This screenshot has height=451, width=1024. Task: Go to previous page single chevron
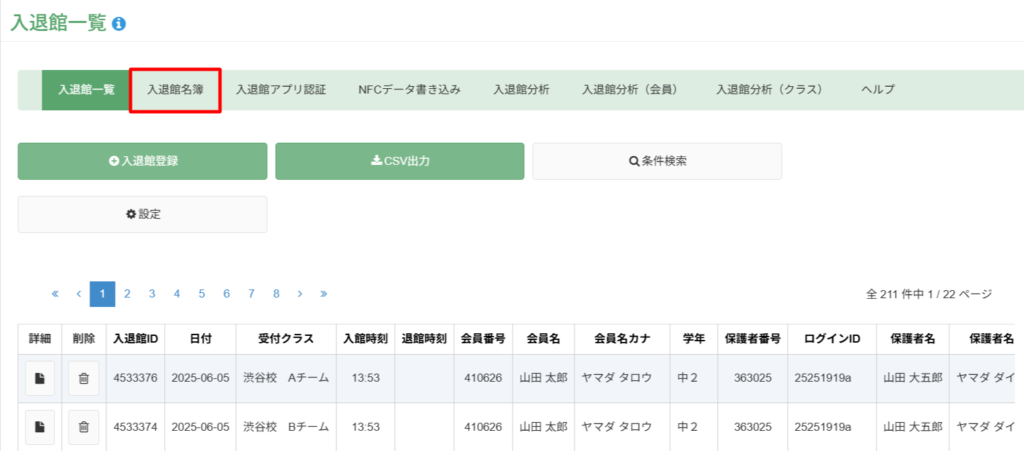pos(78,294)
